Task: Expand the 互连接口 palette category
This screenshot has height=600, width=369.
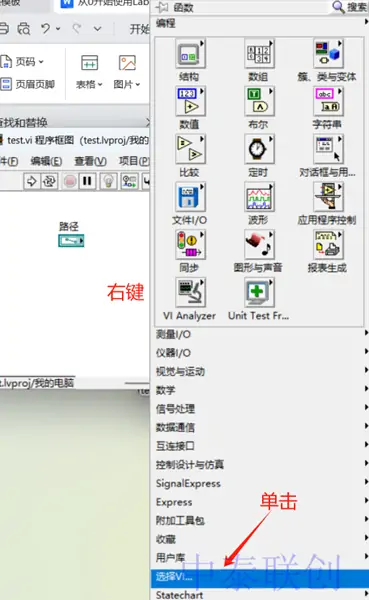Action: tap(260, 446)
